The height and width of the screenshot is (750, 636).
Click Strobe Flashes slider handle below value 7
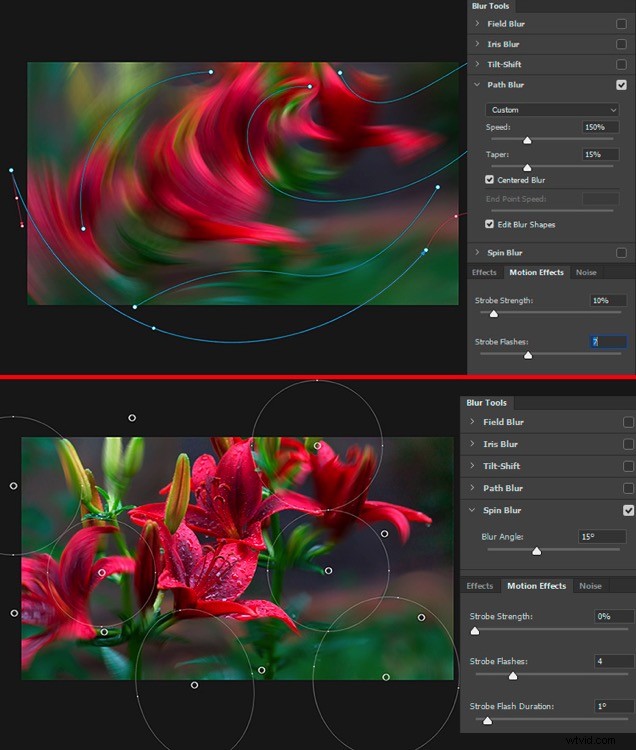[x=528, y=355]
